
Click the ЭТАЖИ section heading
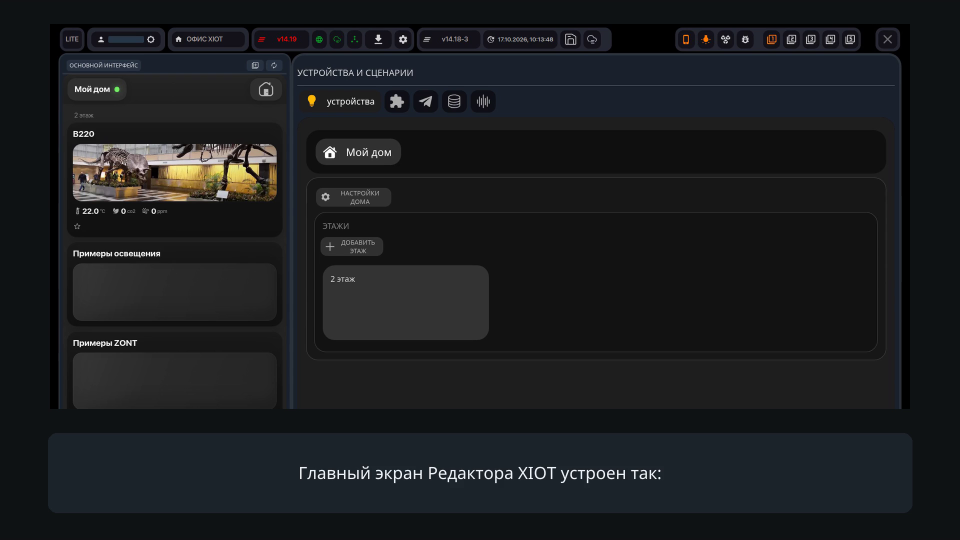[x=336, y=226]
